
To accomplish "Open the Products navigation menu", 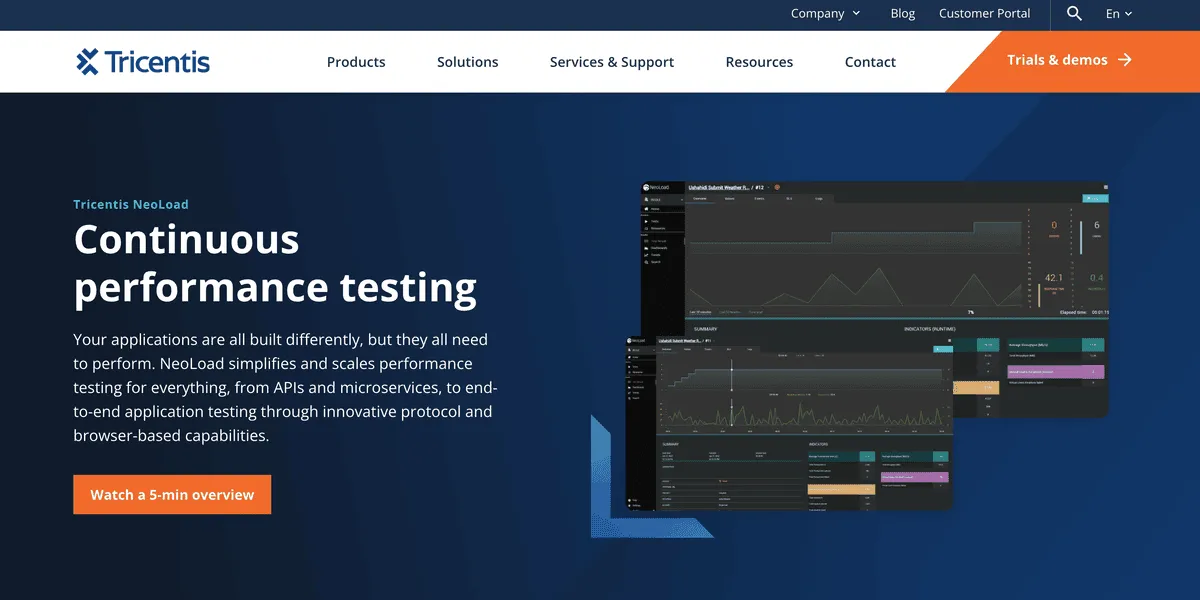I will pyautogui.click(x=356, y=62).
